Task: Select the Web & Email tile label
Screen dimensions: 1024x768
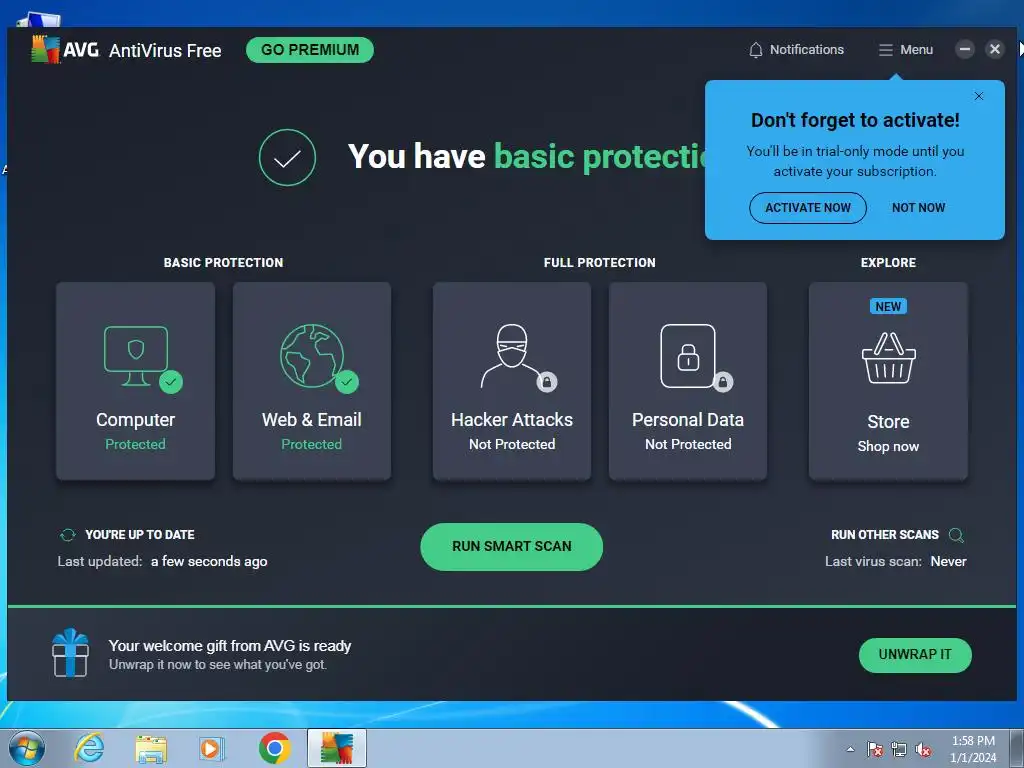Action: pyautogui.click(x=312, y=420)
